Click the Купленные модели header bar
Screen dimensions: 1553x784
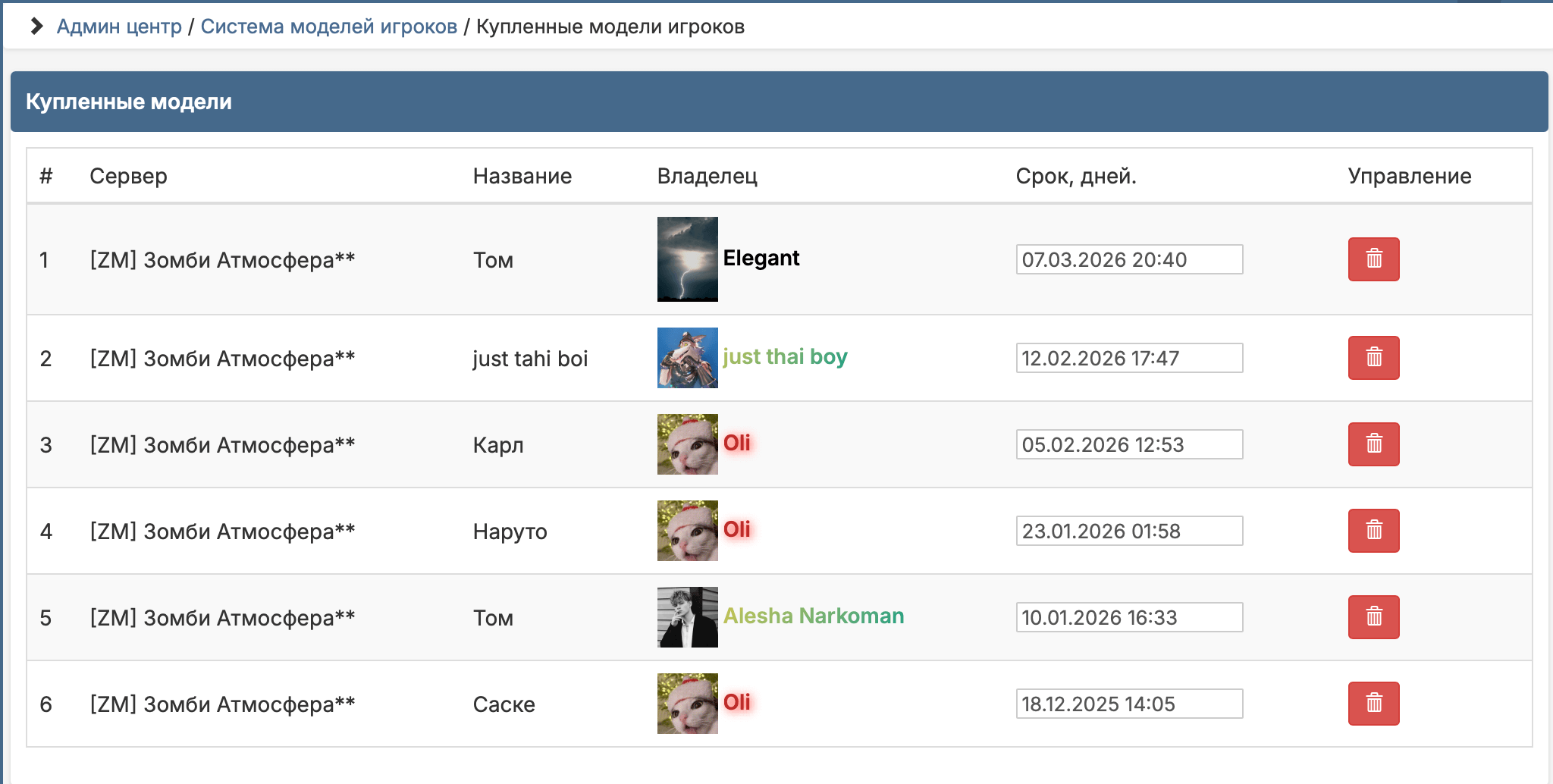coord(129,102)
